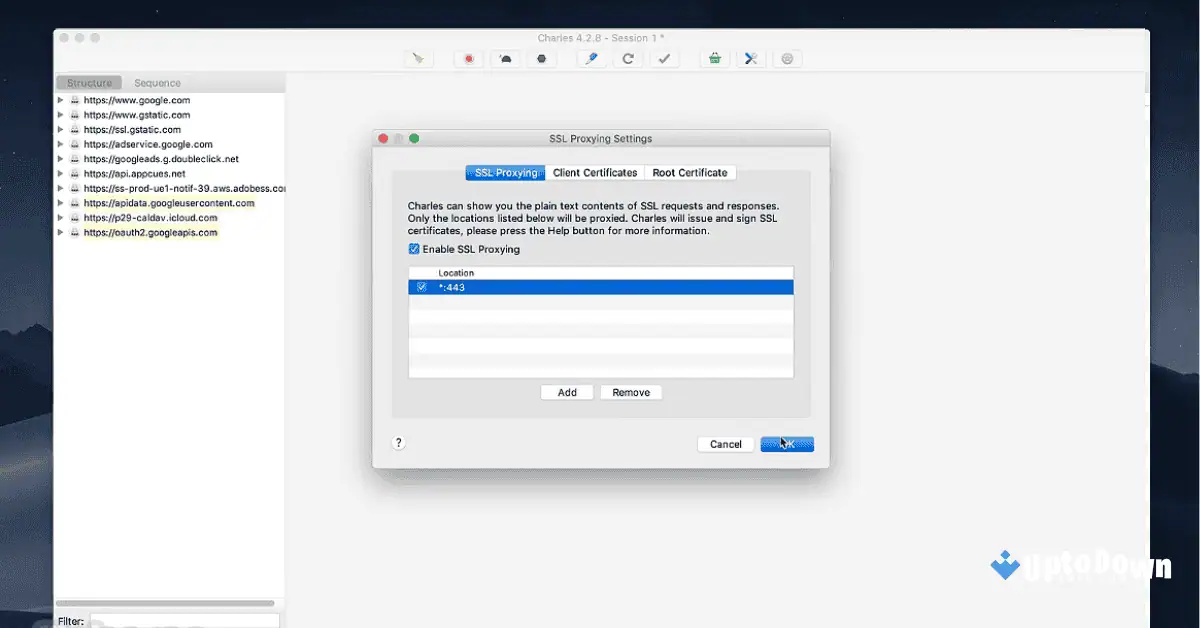Click the Add button to add a location
1200x628 pixels.
pos(567,392)
